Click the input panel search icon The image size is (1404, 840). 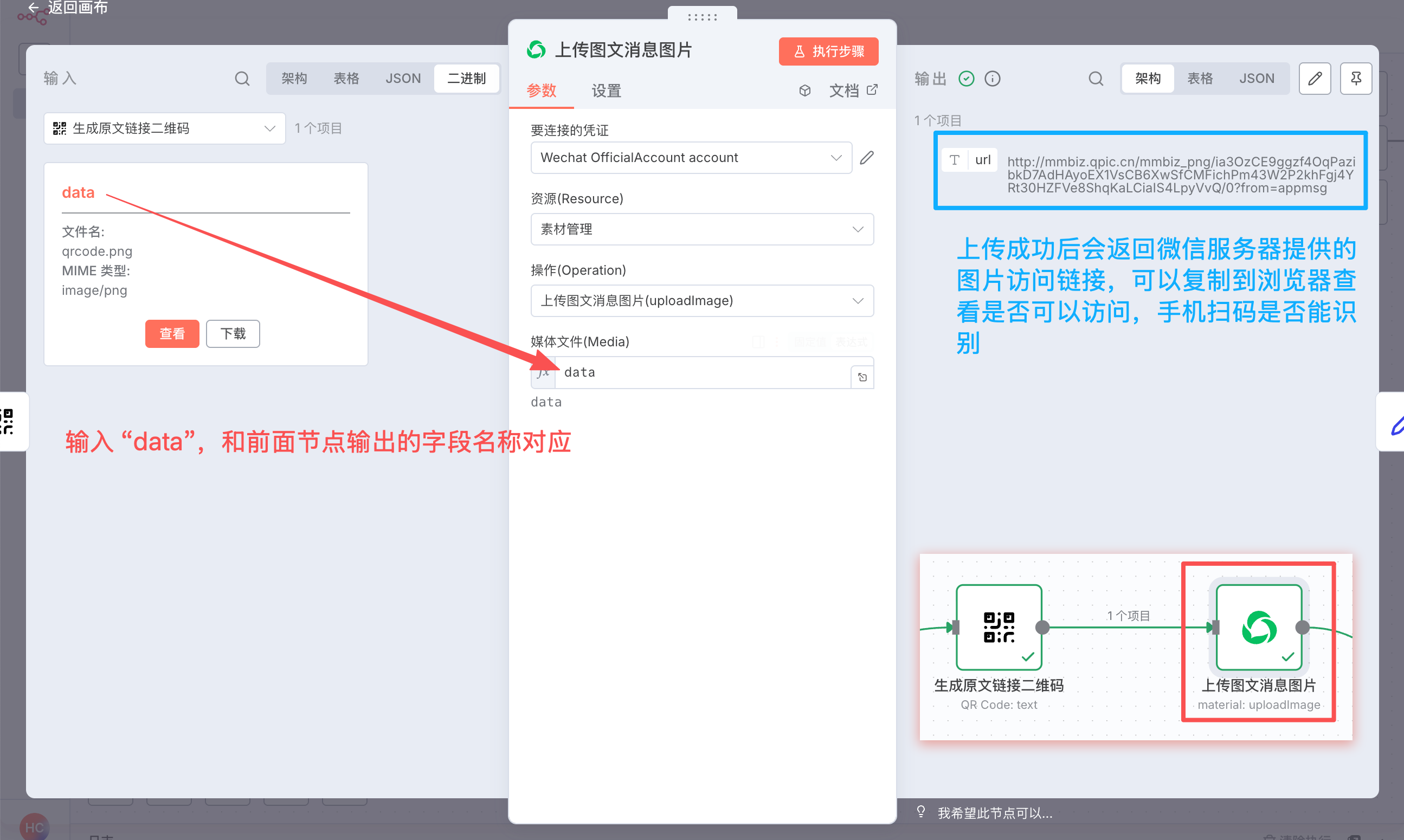242,78
